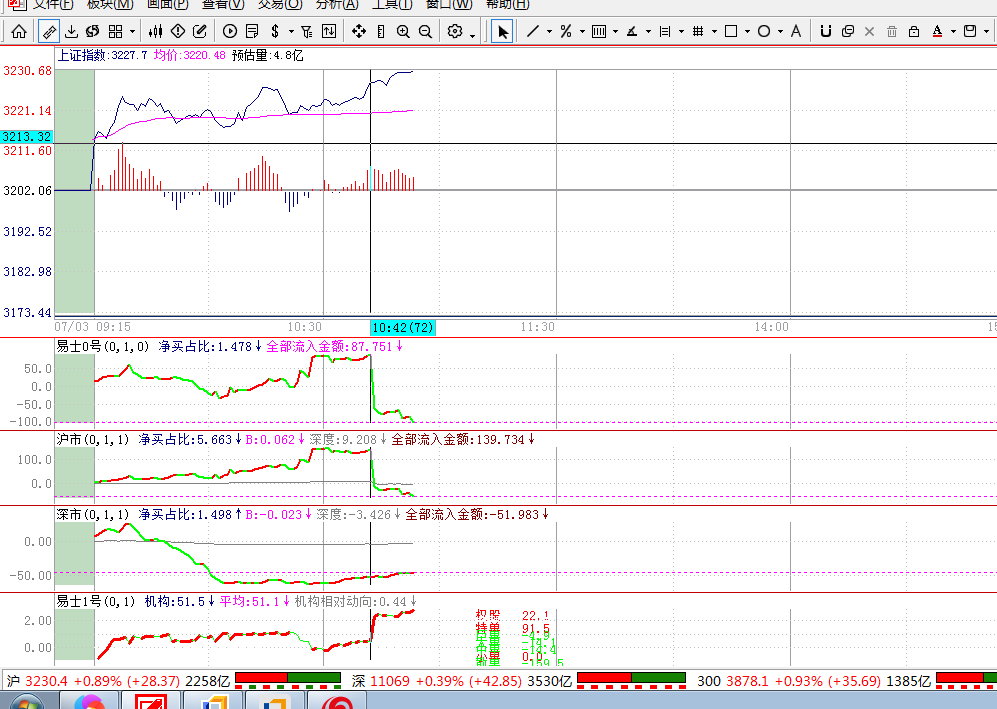Toggle the arrow pointer selection mode

(502, 32)
